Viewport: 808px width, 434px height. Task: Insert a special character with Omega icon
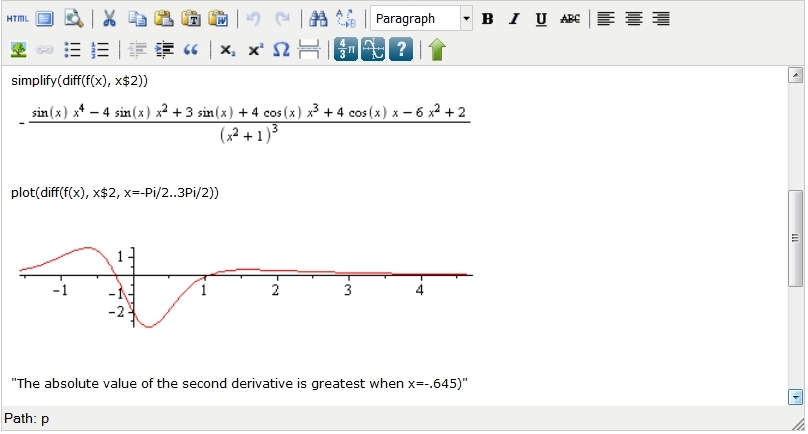point(282,49)
